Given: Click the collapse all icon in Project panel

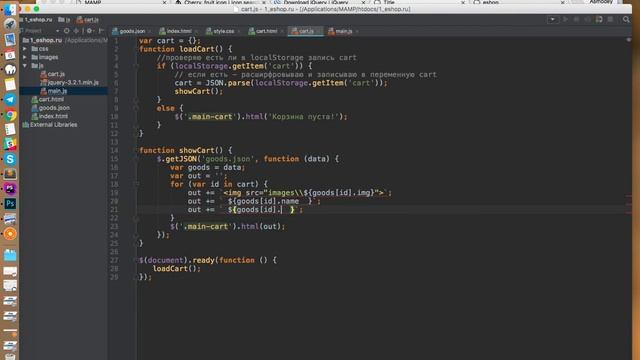Looking at the screenshot, I should pyautogui.click(x=76, y=31).
